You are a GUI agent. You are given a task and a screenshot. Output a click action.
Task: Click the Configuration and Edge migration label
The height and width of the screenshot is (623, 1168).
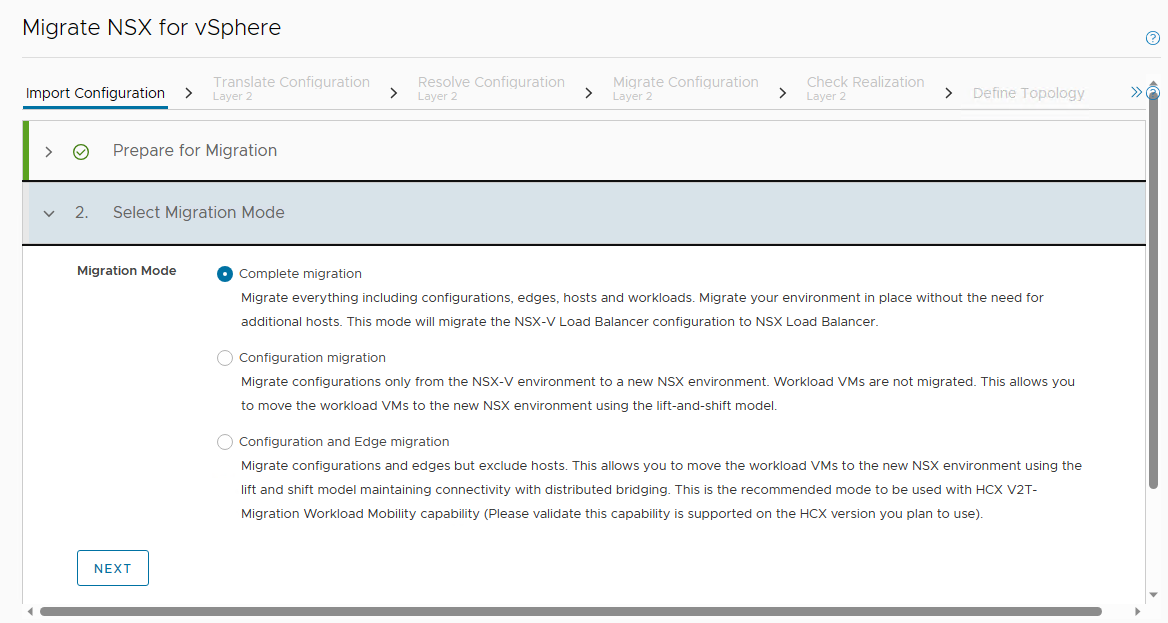tap(344, 442)
